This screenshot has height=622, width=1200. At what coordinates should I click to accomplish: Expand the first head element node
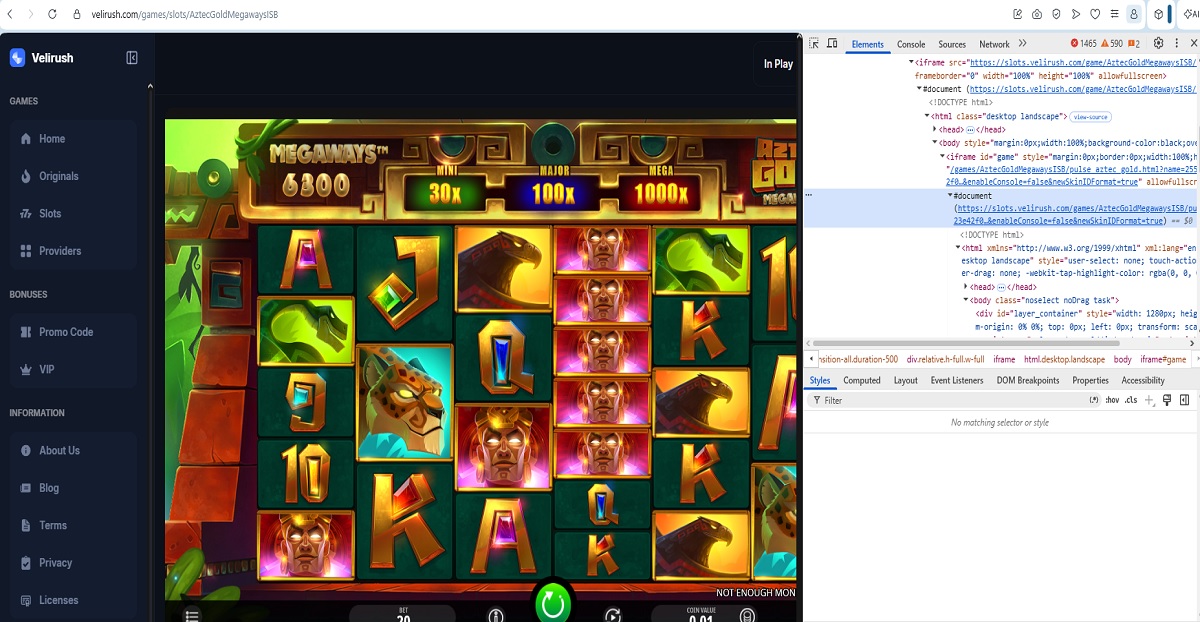click(935, 129)
